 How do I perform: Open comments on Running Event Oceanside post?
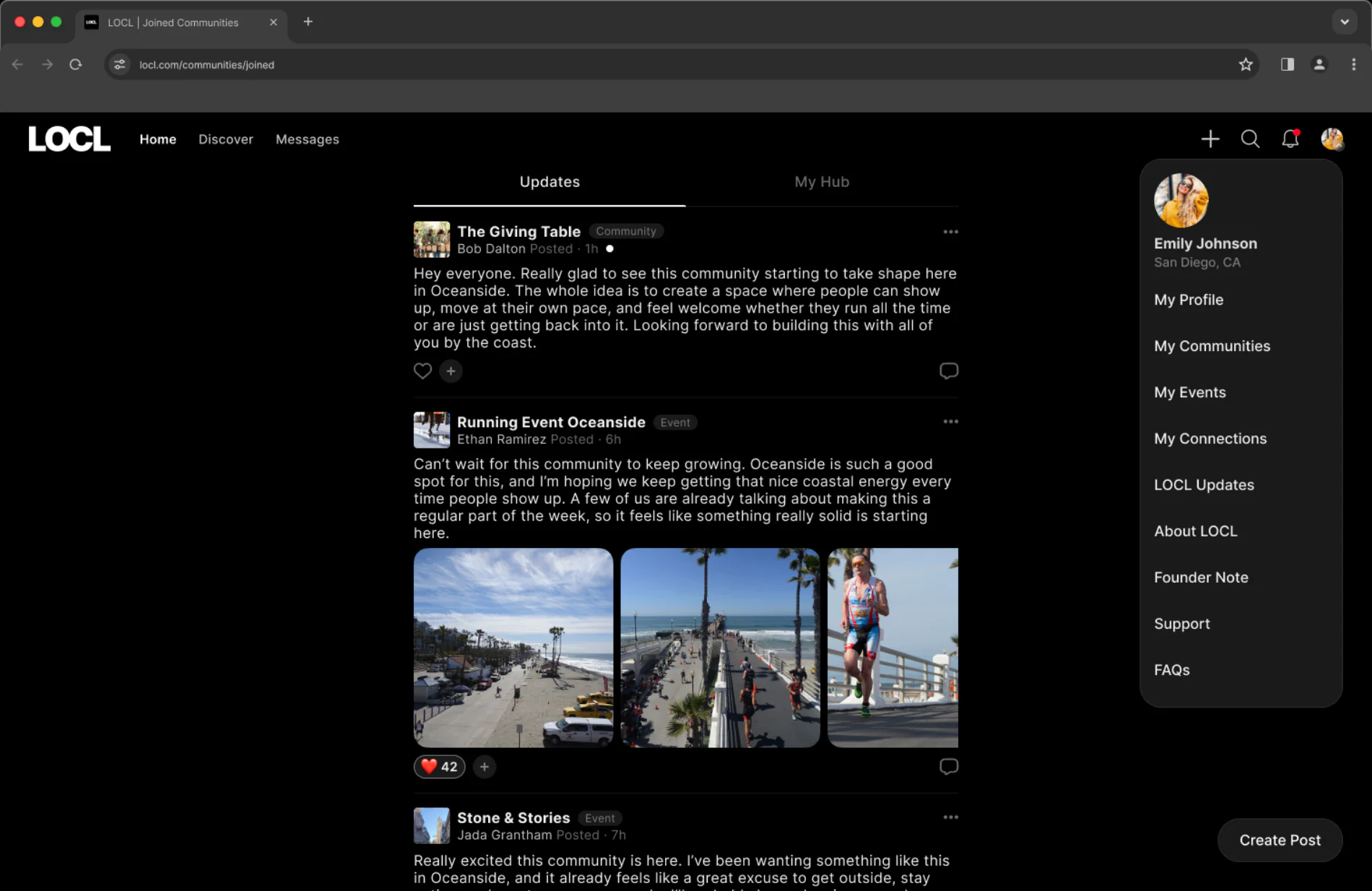pyautogui.click(x=949, y=766)
